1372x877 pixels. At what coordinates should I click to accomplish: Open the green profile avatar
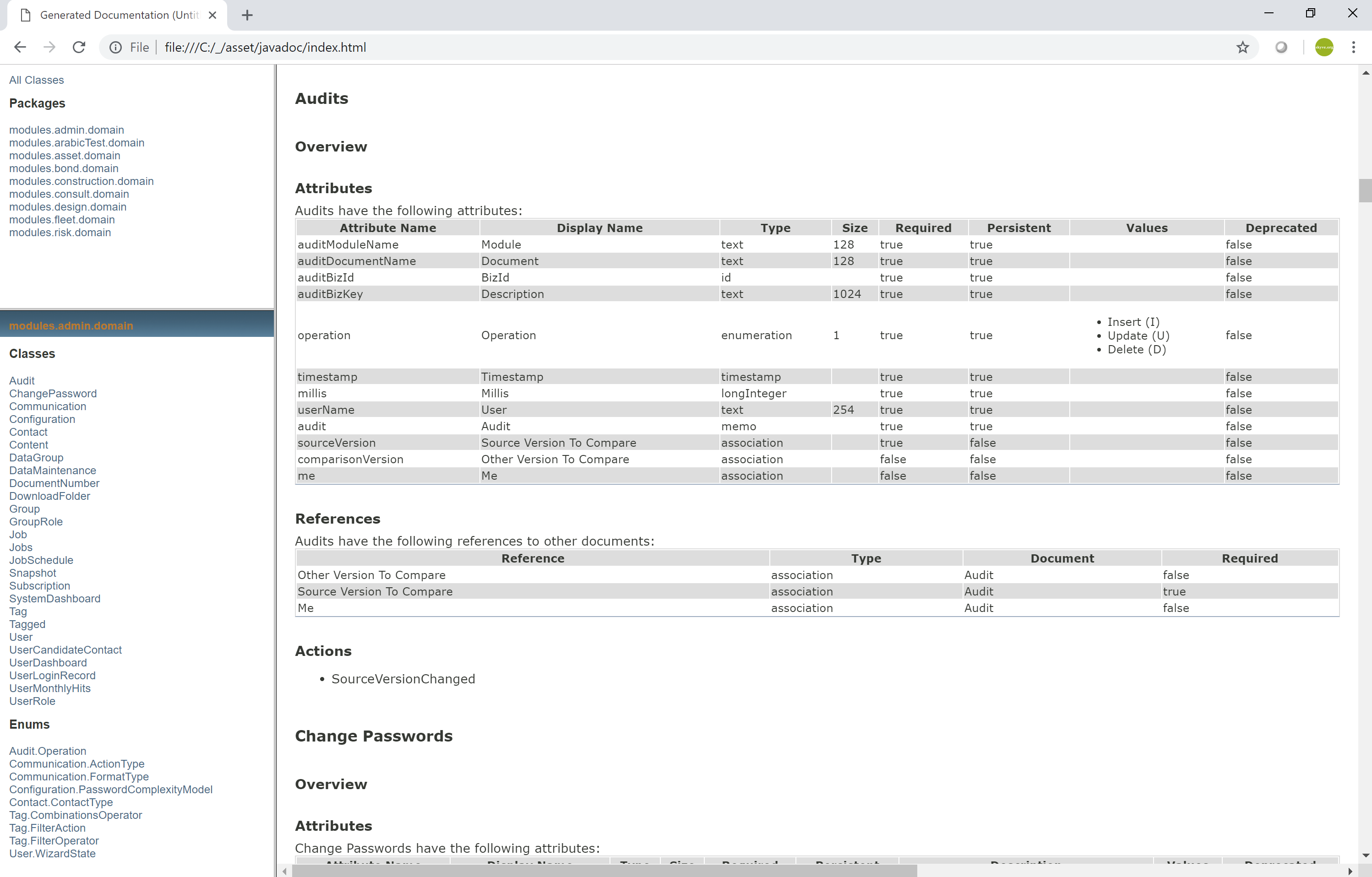pyautogui.click(x=1324, y=47)
